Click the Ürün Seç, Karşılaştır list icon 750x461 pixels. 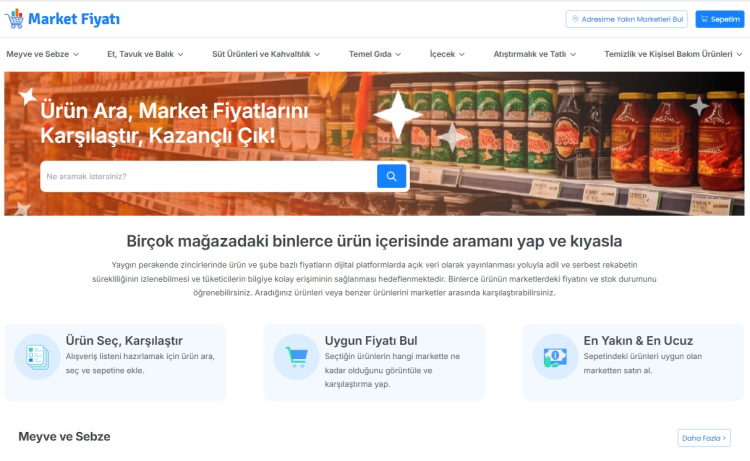tap(36, 356)
